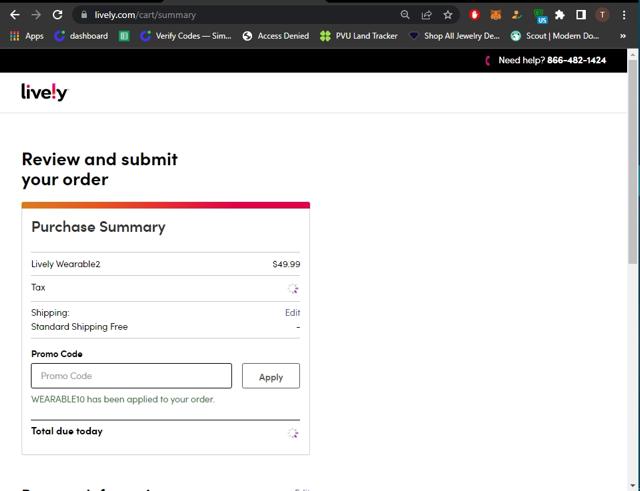The width and height of the screenshot is (640, 491).
Task: Bookmark this page with the star
Action: [x=448, y=15]
